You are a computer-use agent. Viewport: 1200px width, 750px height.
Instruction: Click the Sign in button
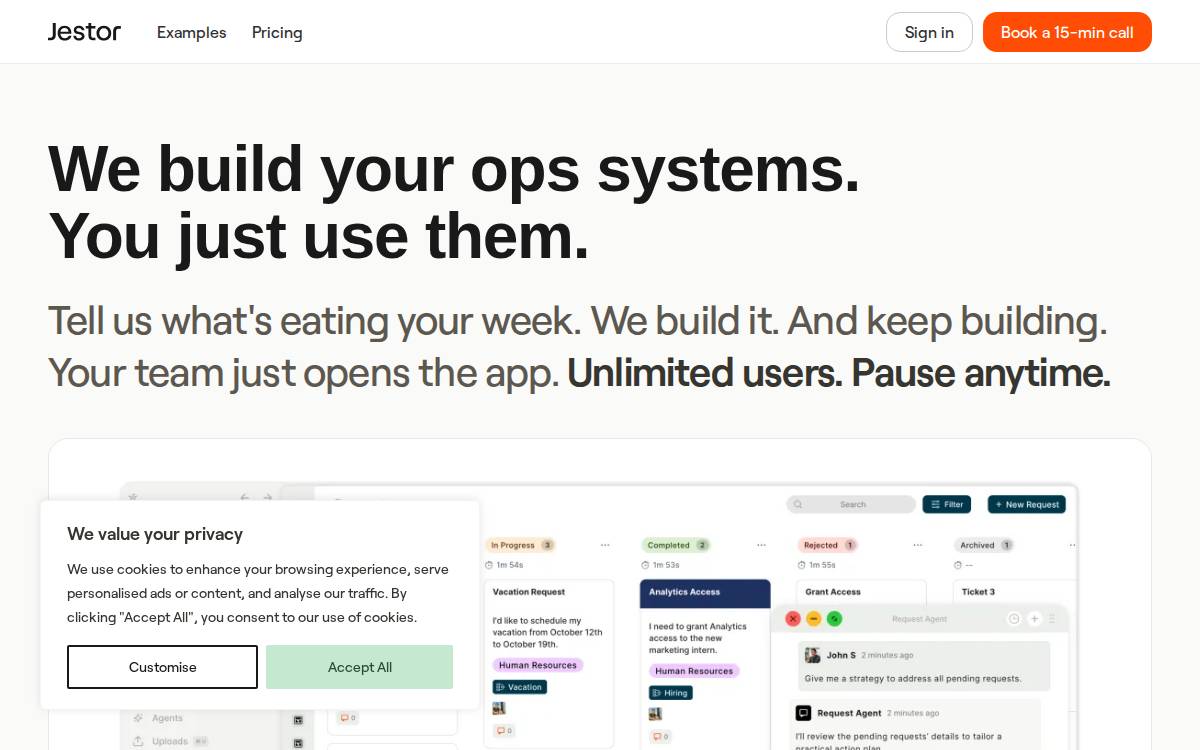click(929, 32)
